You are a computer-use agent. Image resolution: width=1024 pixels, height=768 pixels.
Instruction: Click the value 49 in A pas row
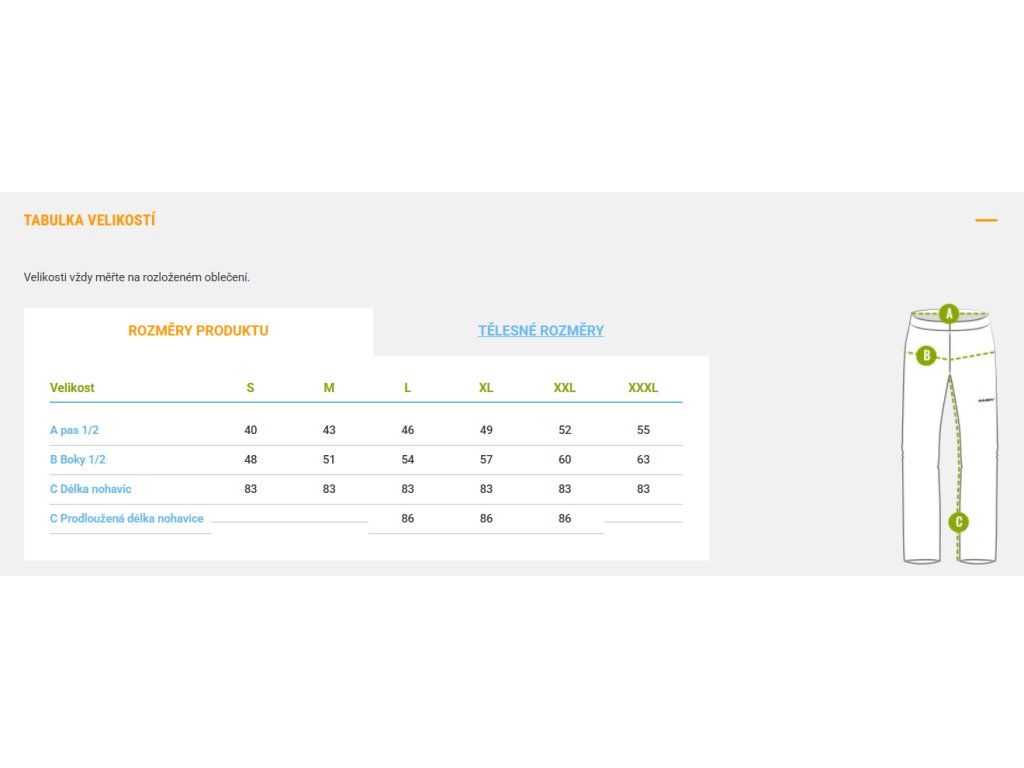[x=486, y=430]
